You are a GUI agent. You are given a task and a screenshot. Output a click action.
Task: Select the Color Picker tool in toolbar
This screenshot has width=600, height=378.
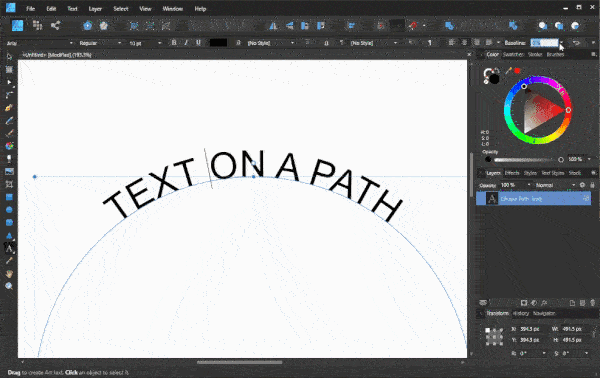9,261
